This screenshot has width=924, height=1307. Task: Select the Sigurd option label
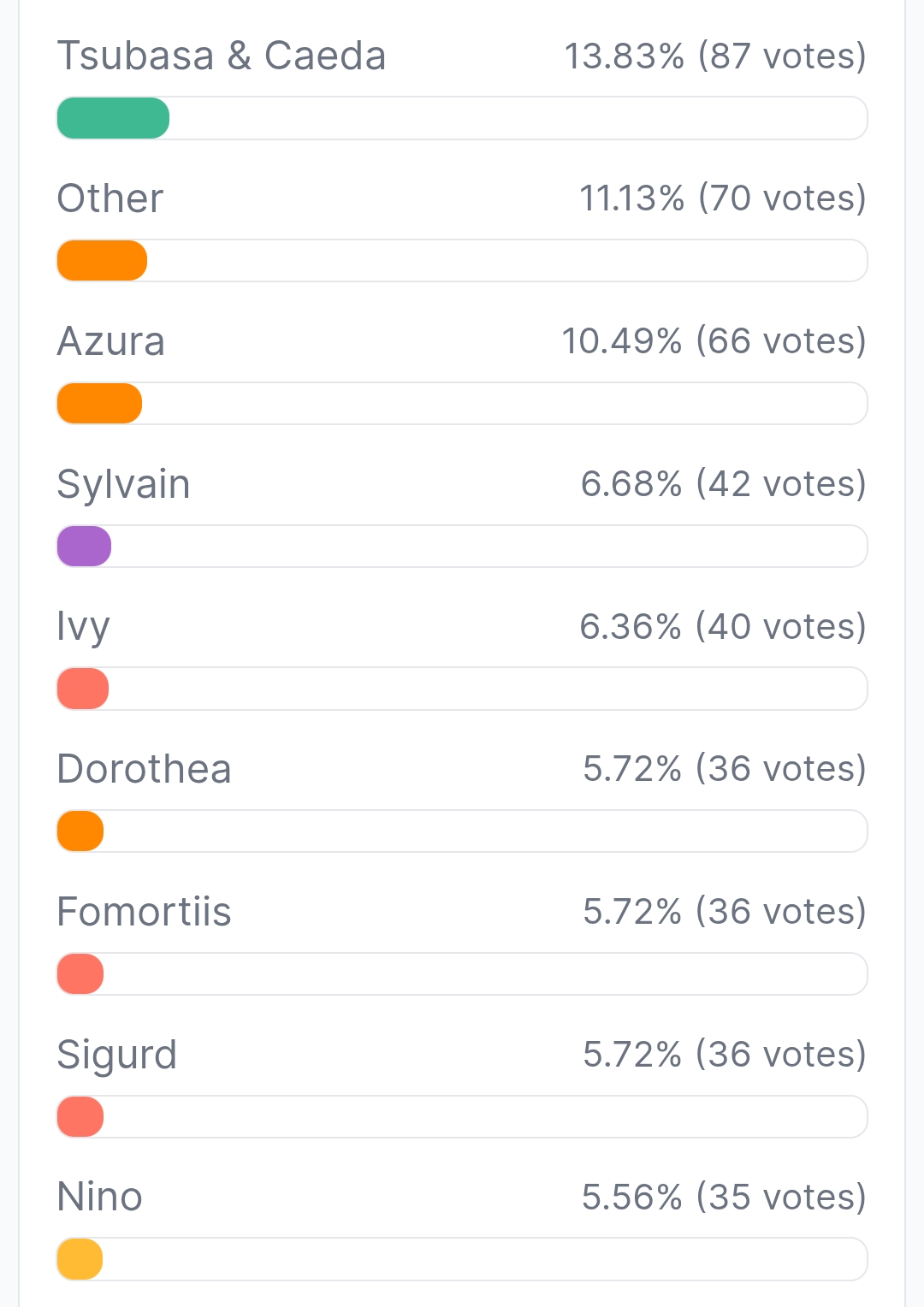pyautogui.click(x=117, y=1056)
